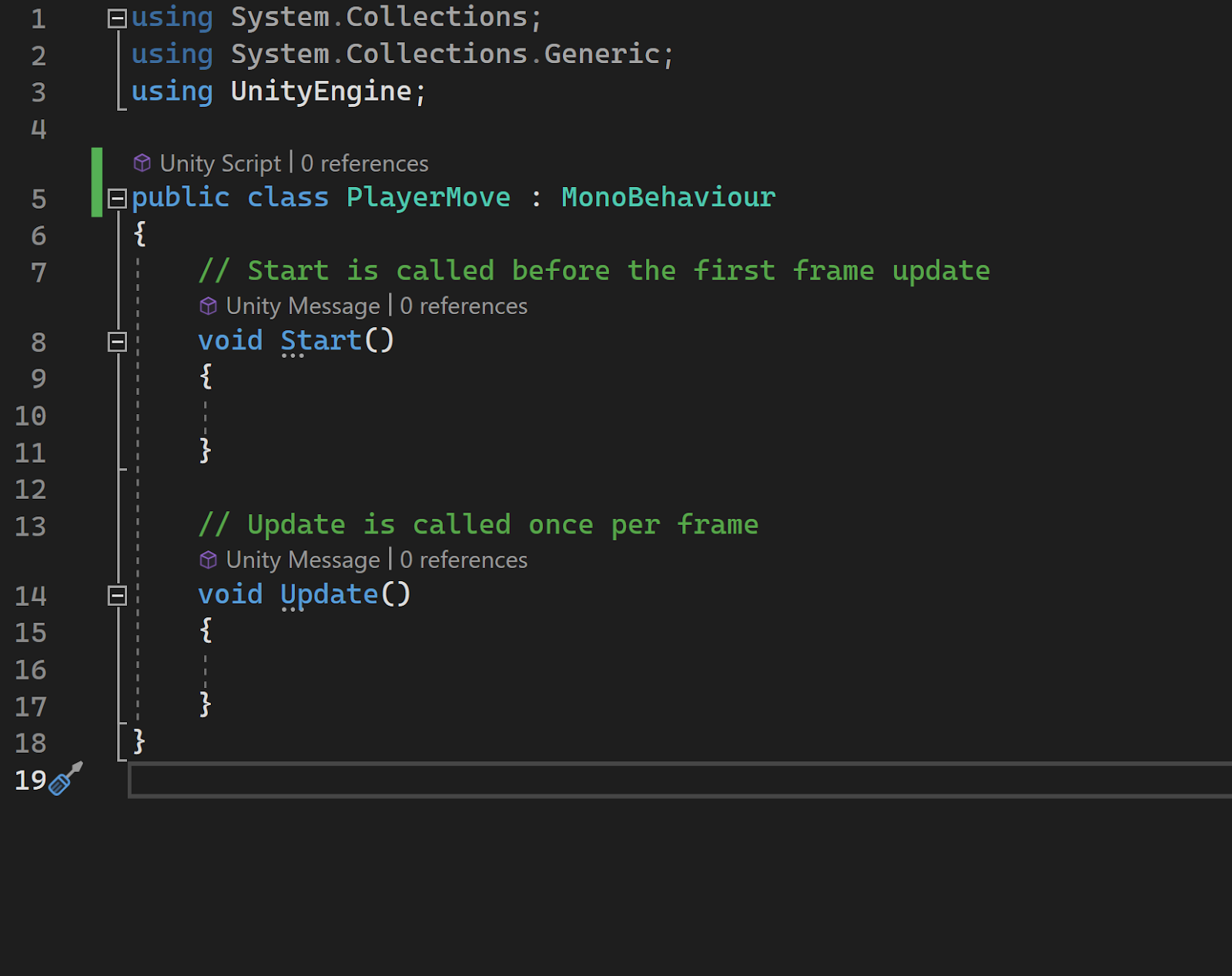Click UnityEngine in the using statement
This screenshot has width=1232, height=976.
[321, 92]
